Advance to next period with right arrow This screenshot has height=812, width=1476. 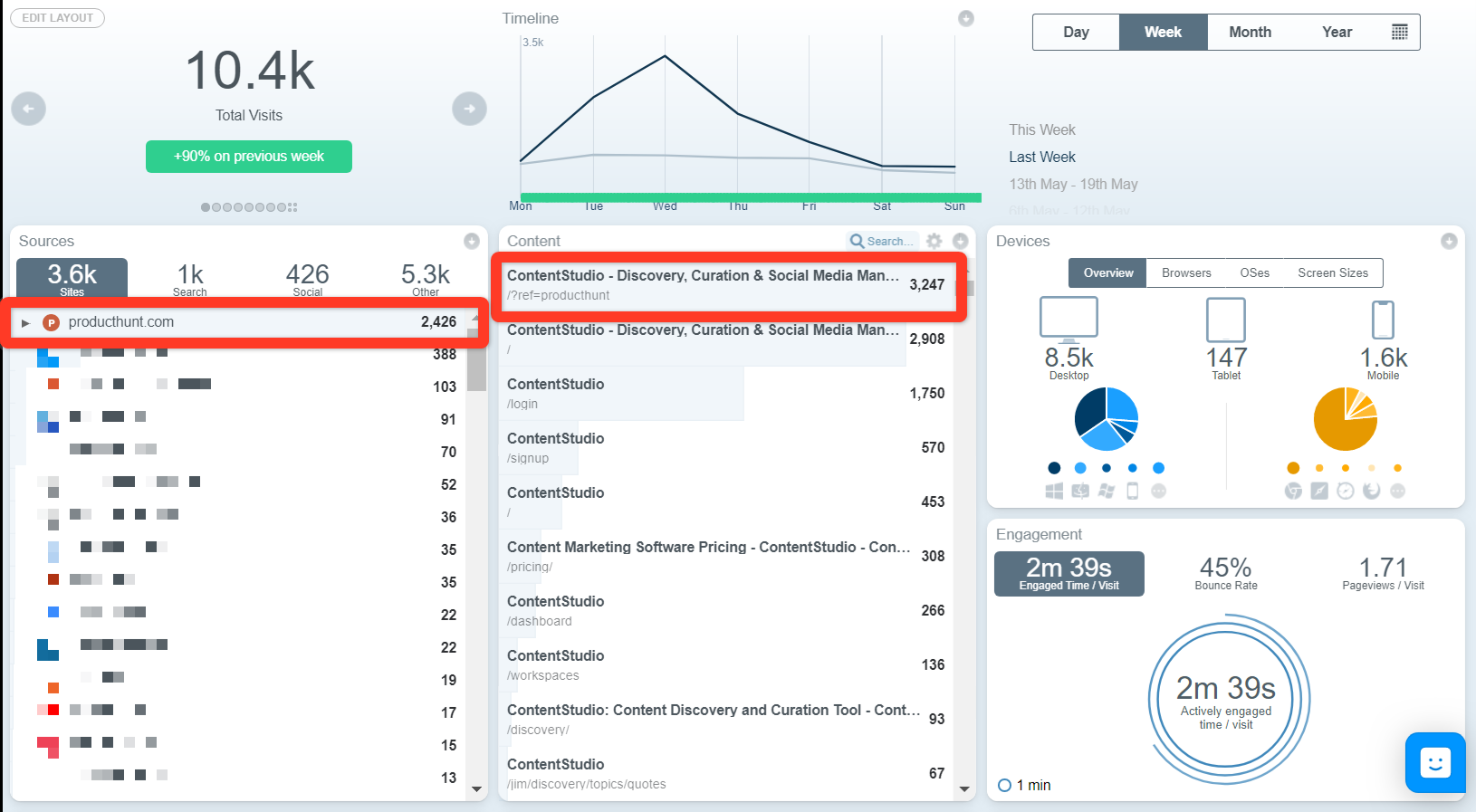coord(469,109)
